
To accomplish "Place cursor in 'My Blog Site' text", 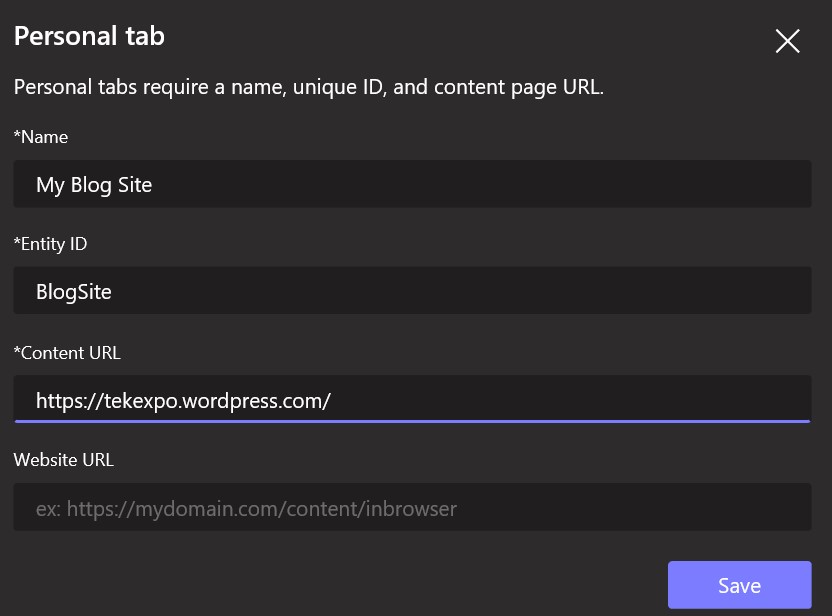I will pos(94,185).
